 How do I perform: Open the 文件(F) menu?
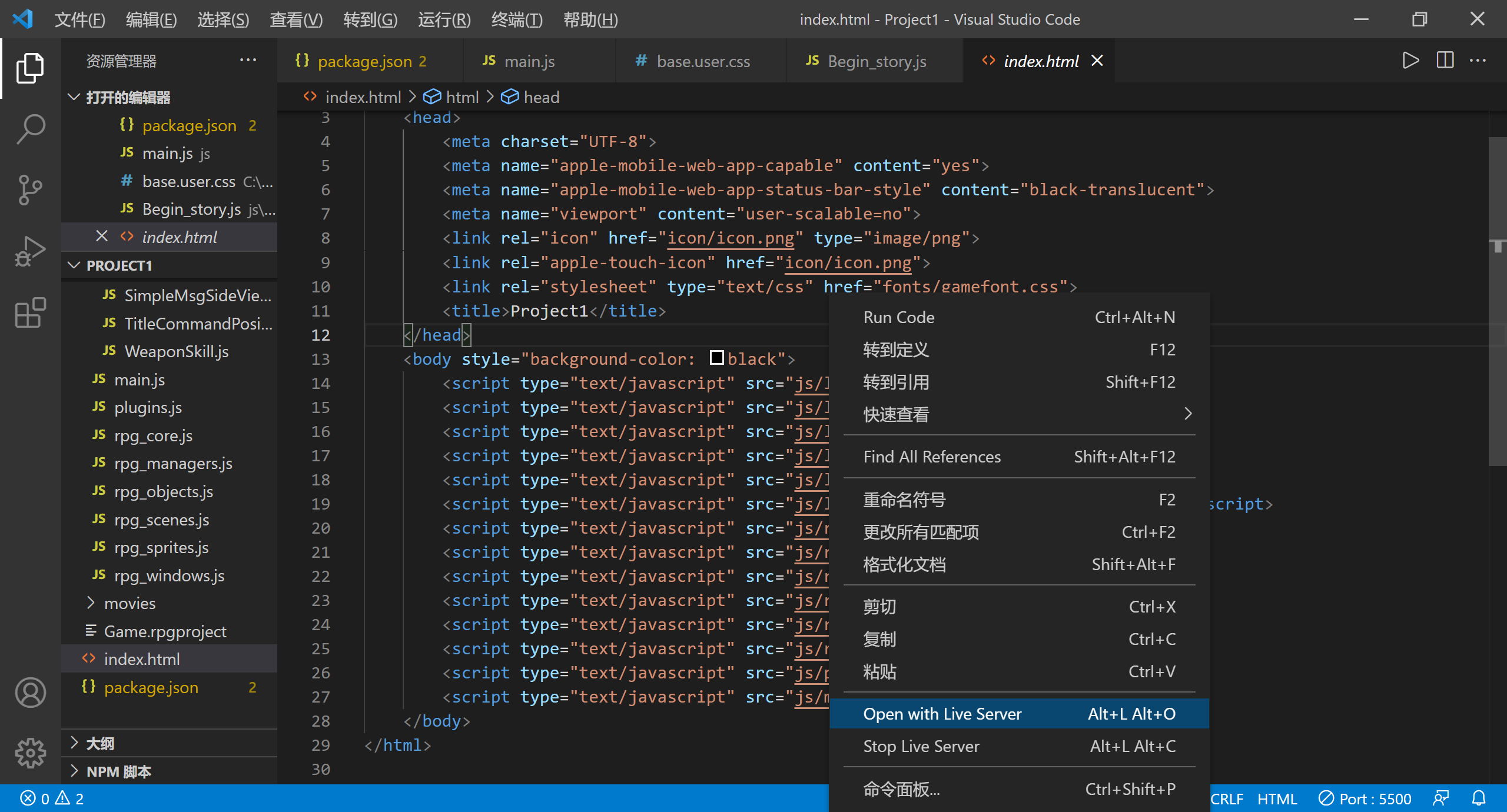[79, 19]
